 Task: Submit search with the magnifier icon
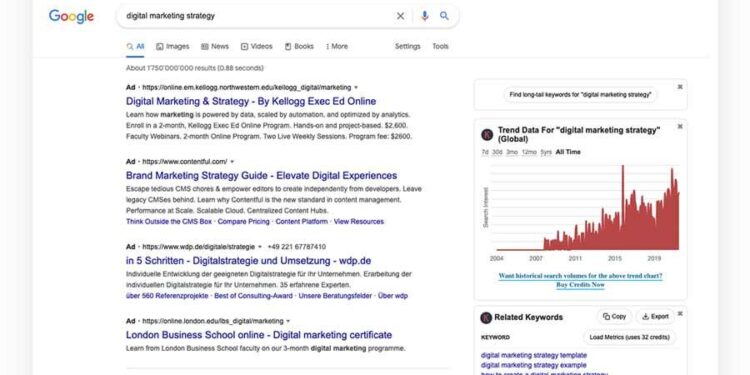tap(444, 16)
